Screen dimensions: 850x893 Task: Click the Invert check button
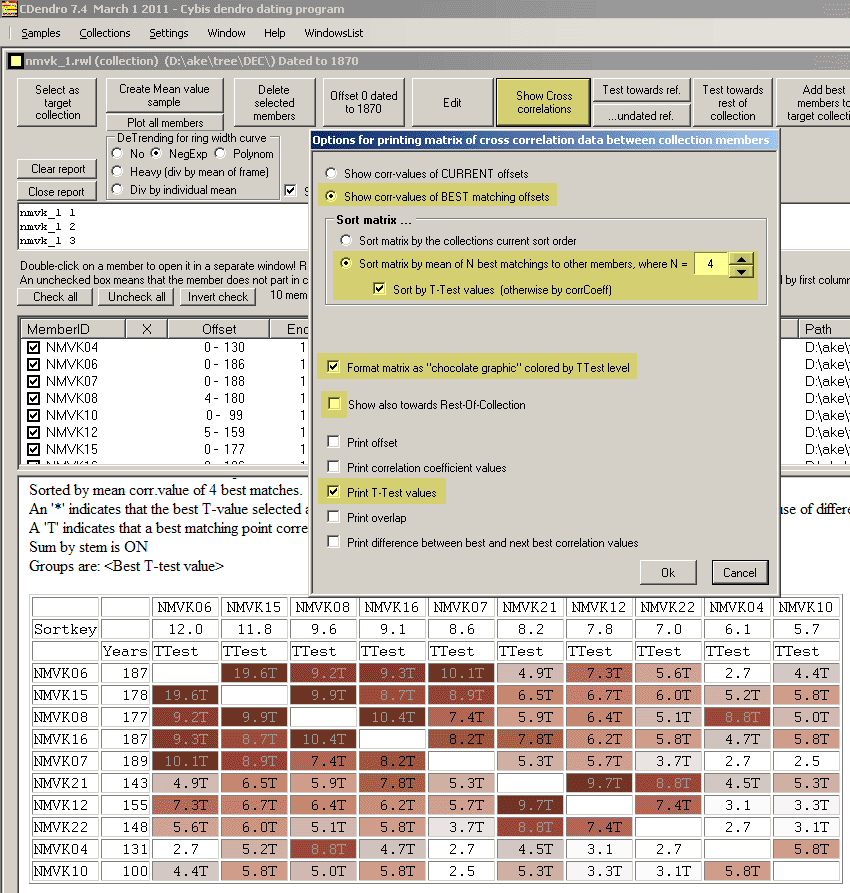(218, 297)
